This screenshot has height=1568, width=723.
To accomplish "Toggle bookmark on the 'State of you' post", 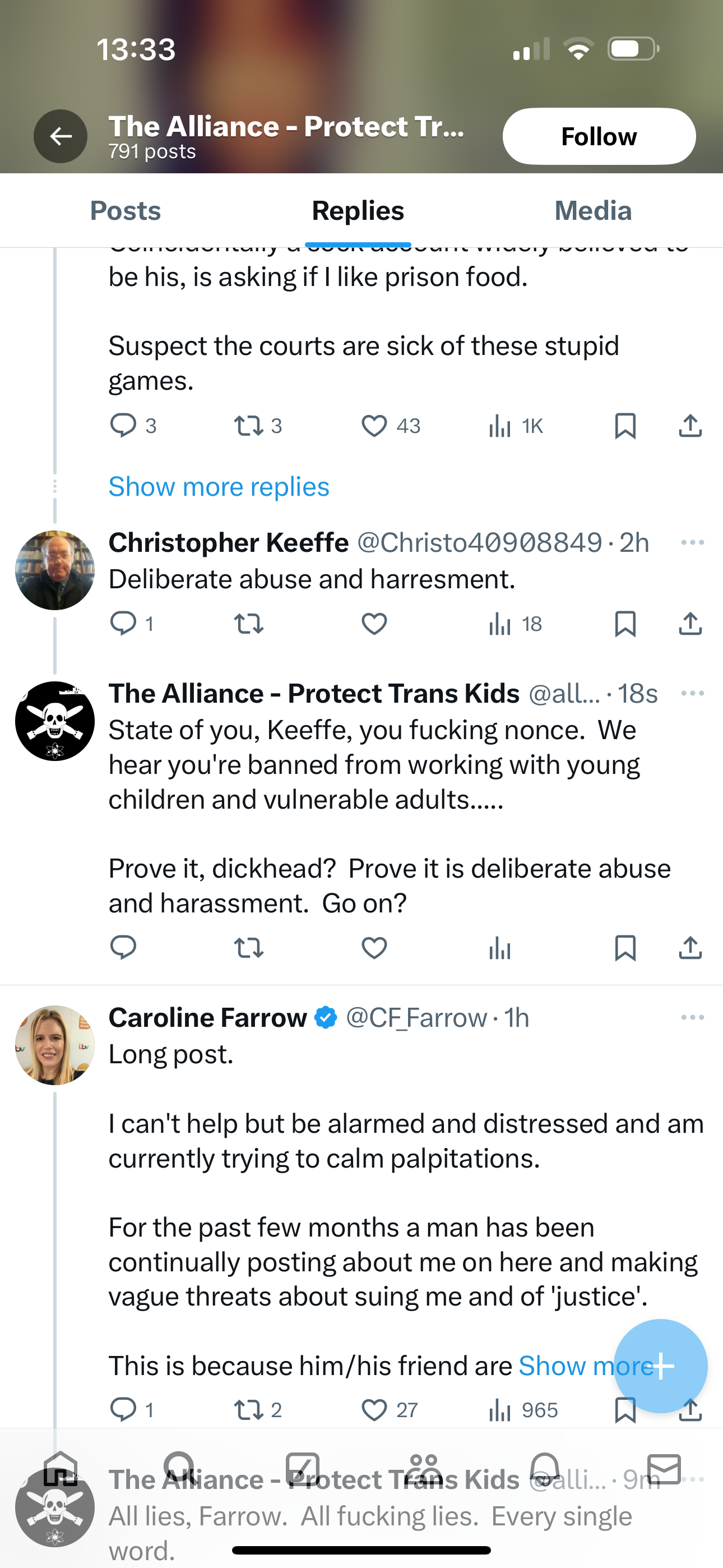I will pos(625,948).
